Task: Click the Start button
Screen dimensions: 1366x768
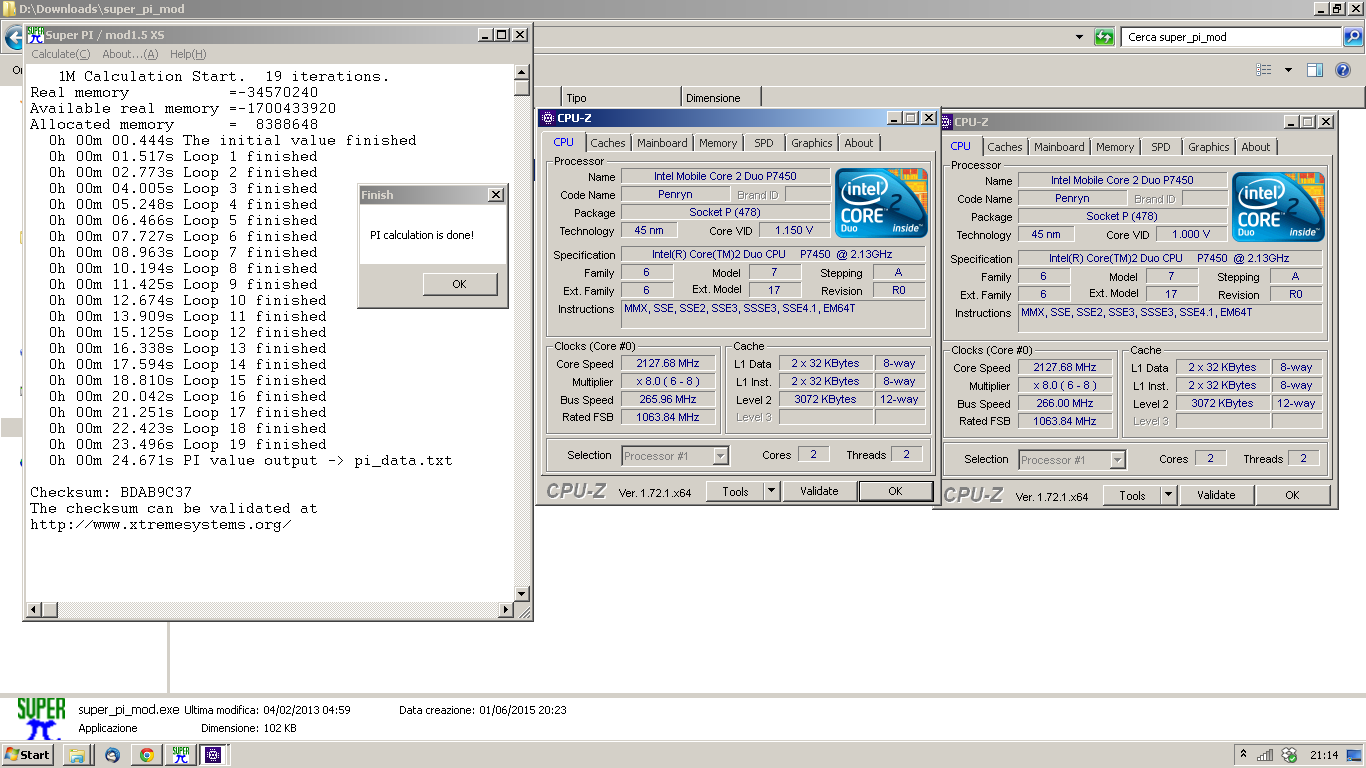Action: [27, 754]
